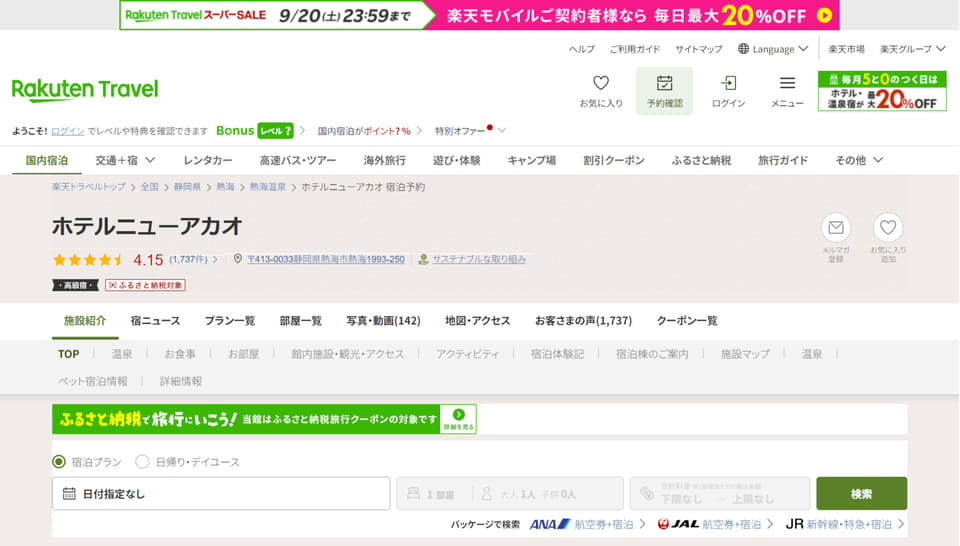Click the calendar icon in date field

click(69, 493)
